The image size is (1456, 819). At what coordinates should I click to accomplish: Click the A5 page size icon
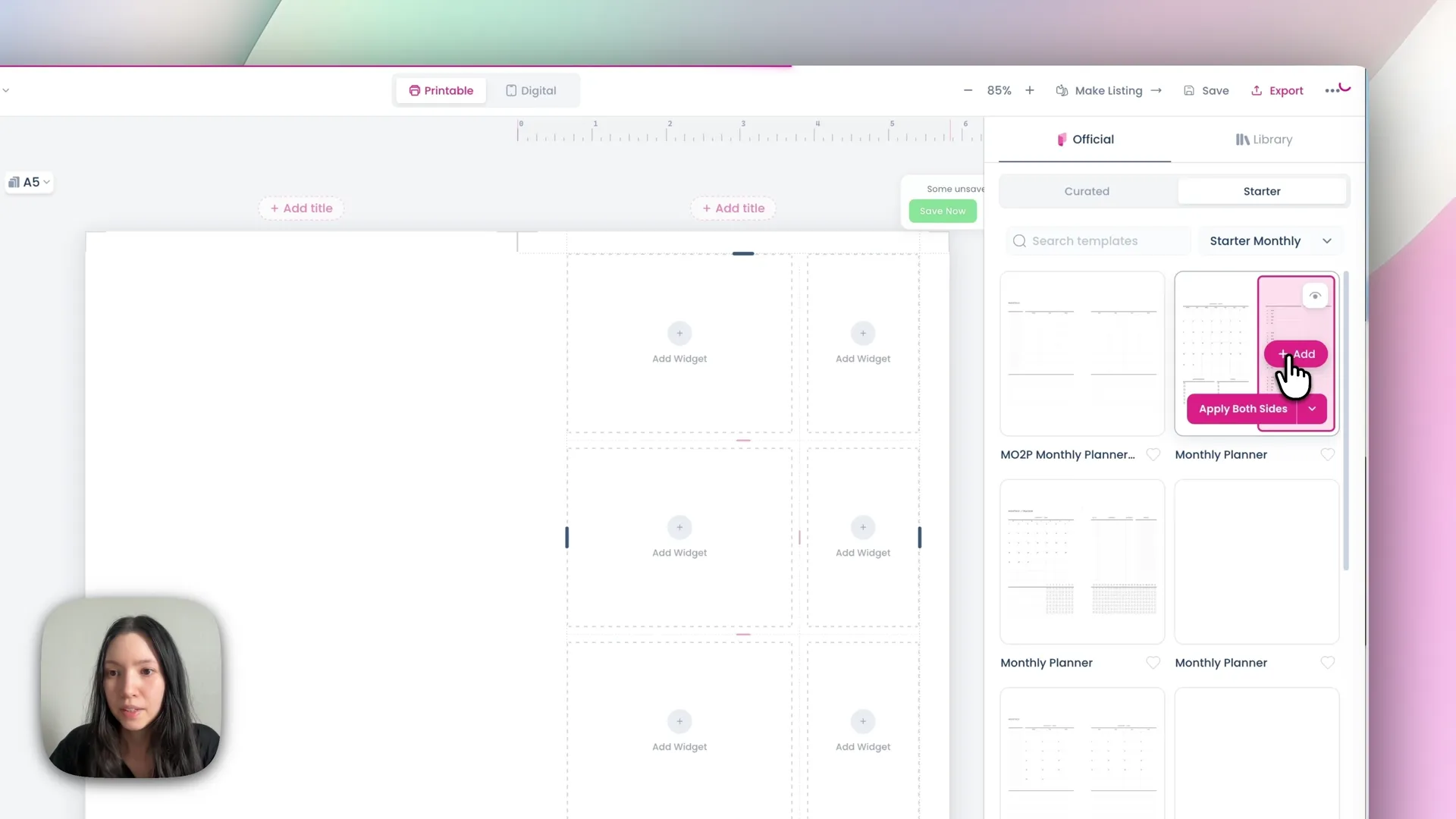click(x=14, y=182)
